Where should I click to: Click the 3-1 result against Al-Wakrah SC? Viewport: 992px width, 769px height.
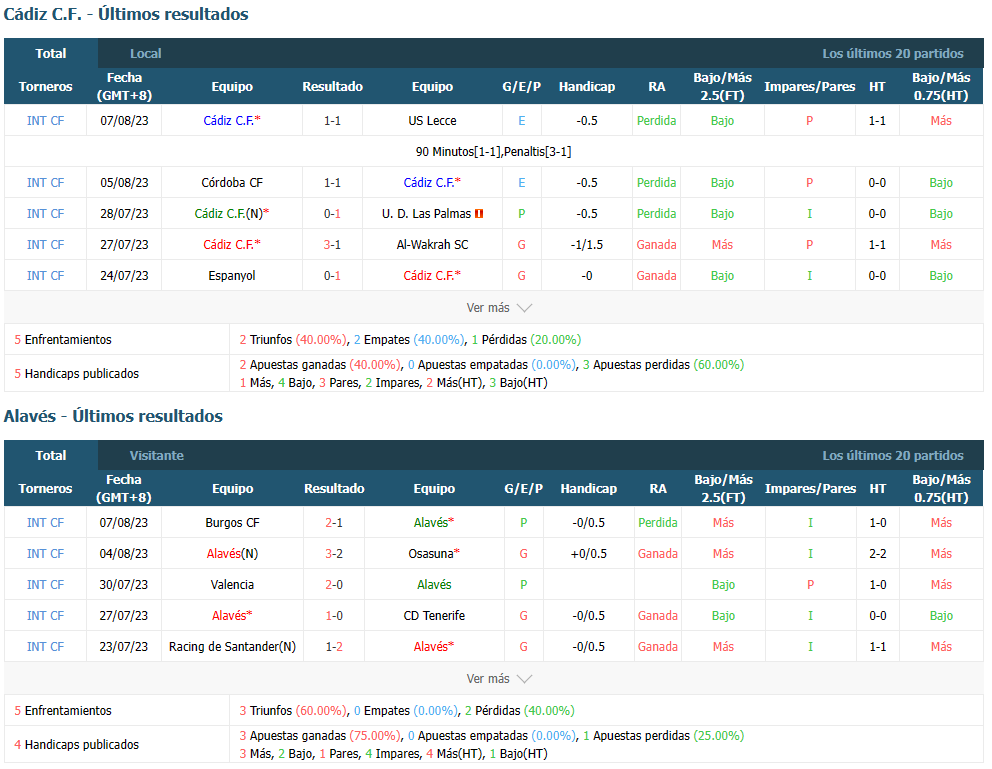click(x=332, y=245)
